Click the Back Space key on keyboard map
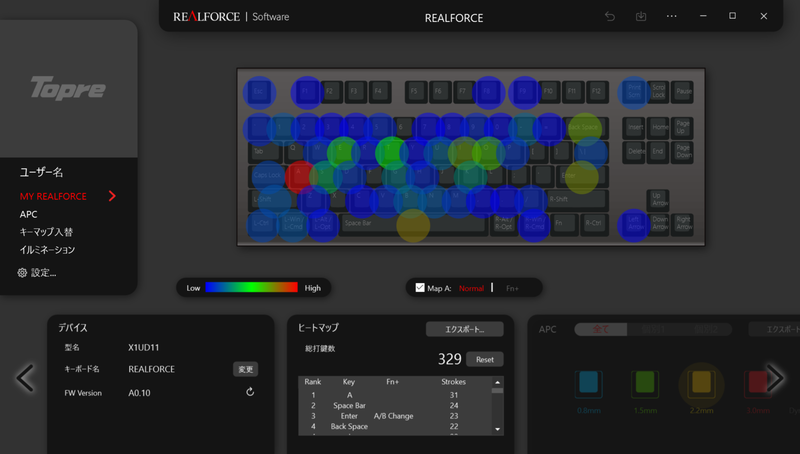Viewport: 800px width, 454px height. [x=586, y=128]
